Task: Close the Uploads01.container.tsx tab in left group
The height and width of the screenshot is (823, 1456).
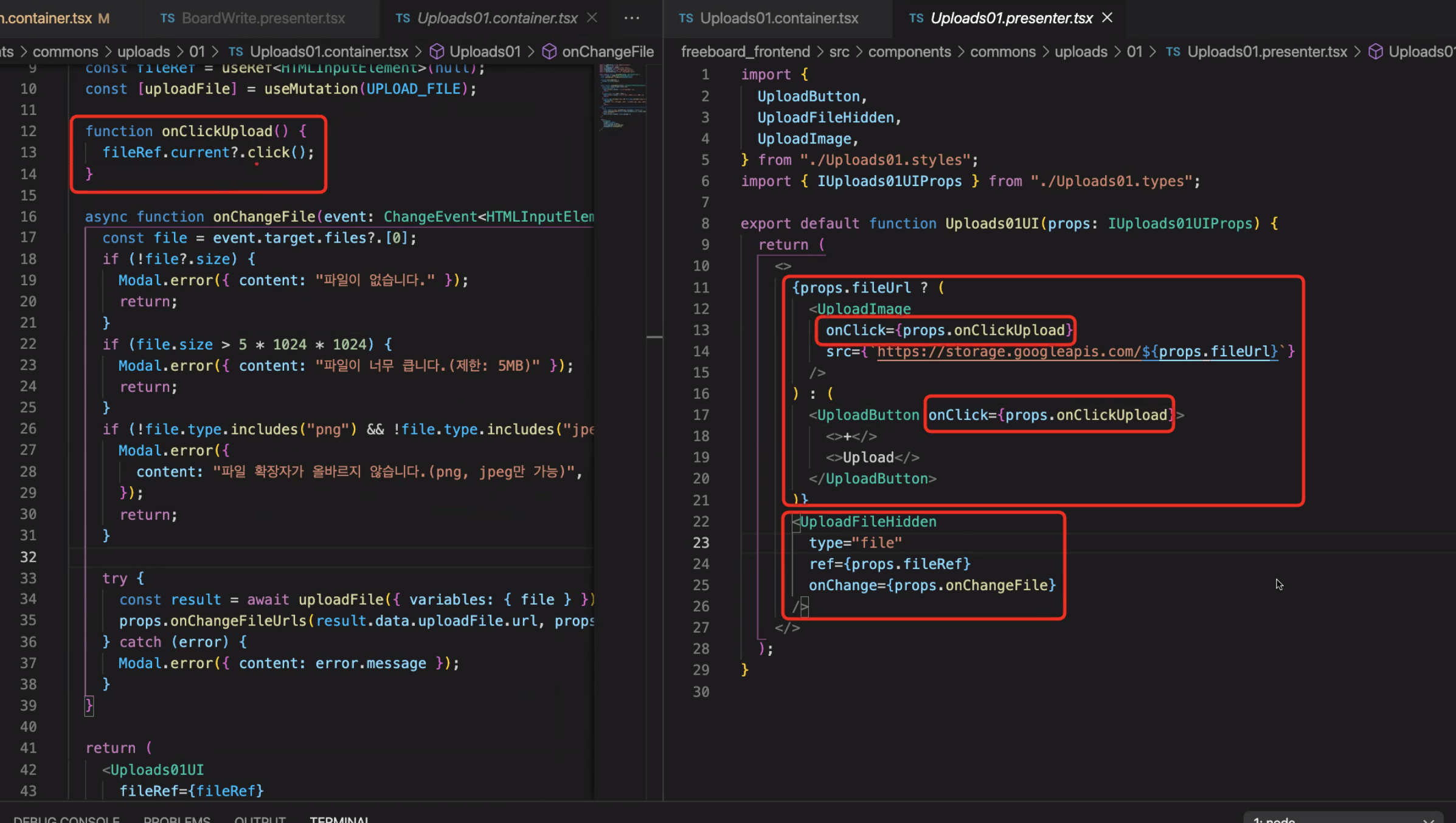Action: [592, 18]
